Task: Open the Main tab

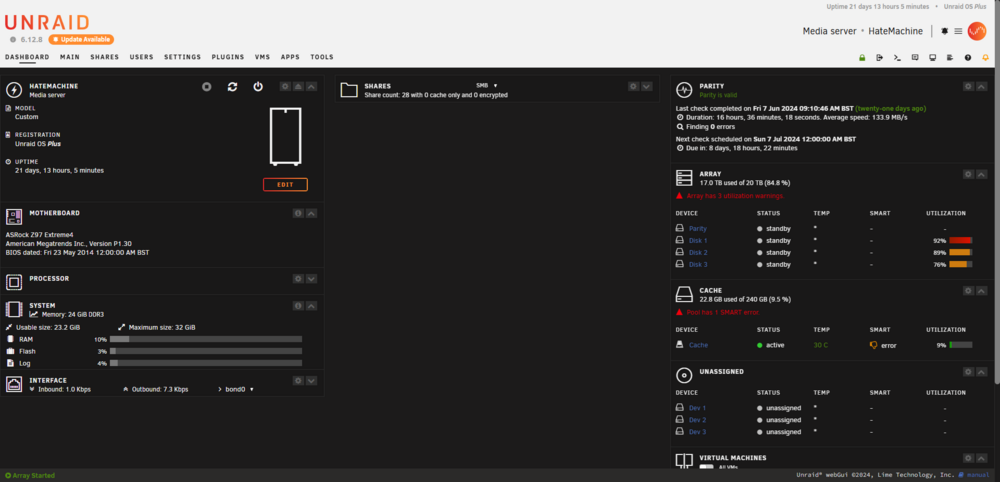Action: click(x=70, y=57)
